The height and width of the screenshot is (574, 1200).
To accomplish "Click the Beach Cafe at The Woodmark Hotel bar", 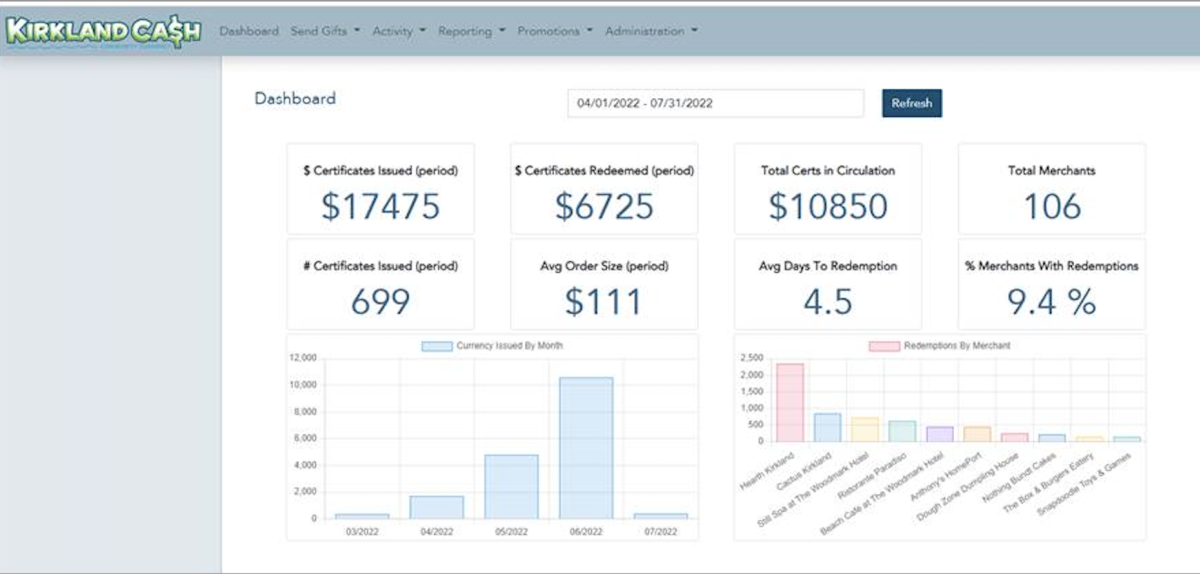I will pos(939,434).
